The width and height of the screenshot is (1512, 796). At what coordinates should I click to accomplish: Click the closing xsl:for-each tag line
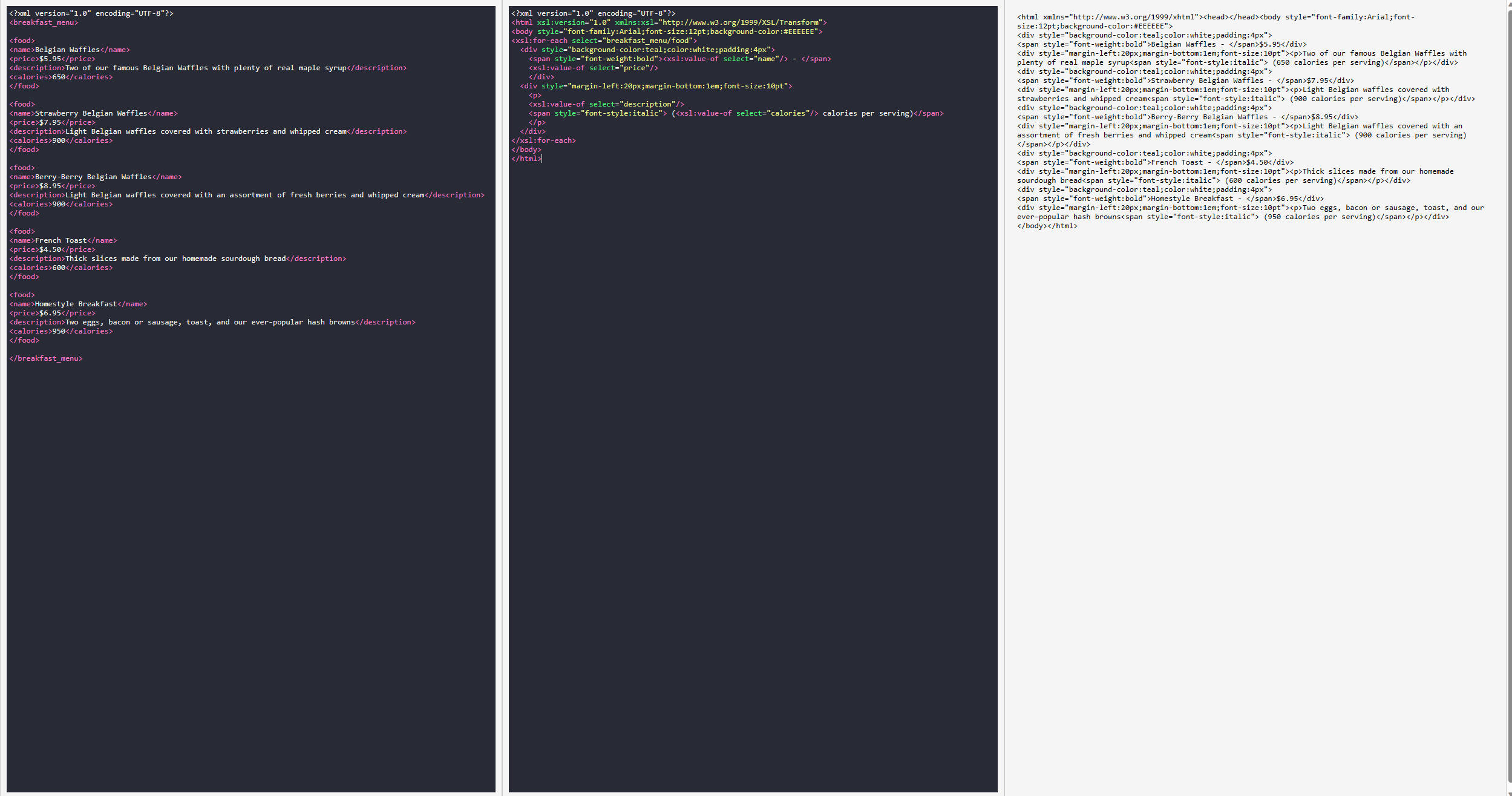pos(543,140)
